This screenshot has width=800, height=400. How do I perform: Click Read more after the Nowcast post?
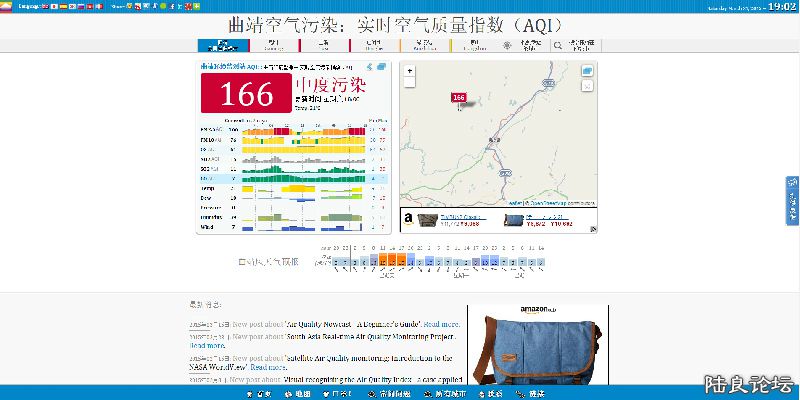pos(442,324)
